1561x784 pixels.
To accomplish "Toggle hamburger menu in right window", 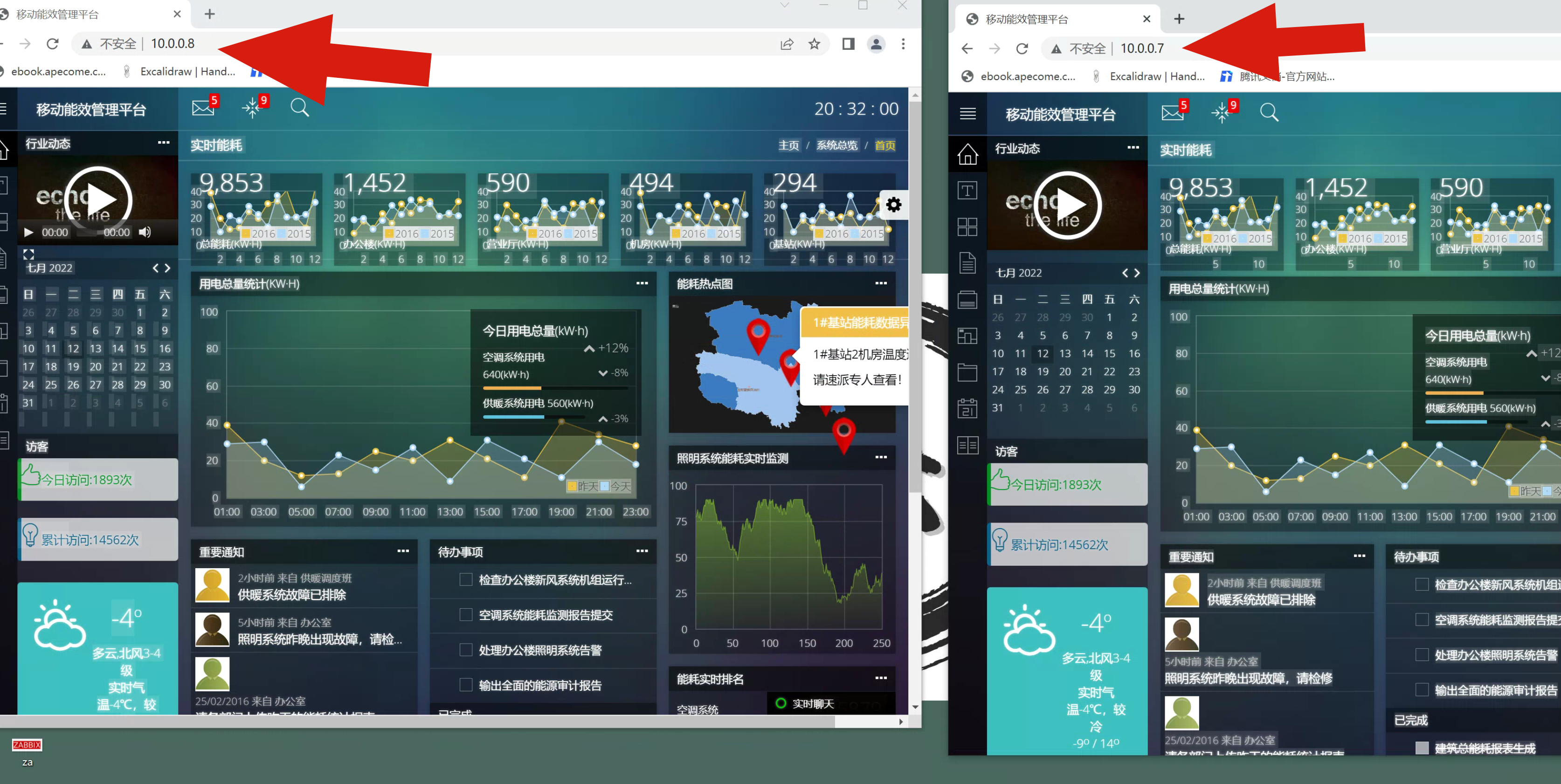I will pyautogui.click(x=968, y=113).
